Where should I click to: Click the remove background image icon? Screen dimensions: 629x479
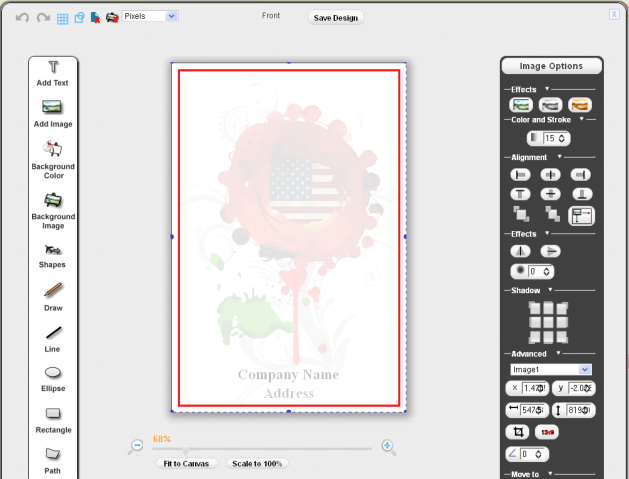coord(112,18)
